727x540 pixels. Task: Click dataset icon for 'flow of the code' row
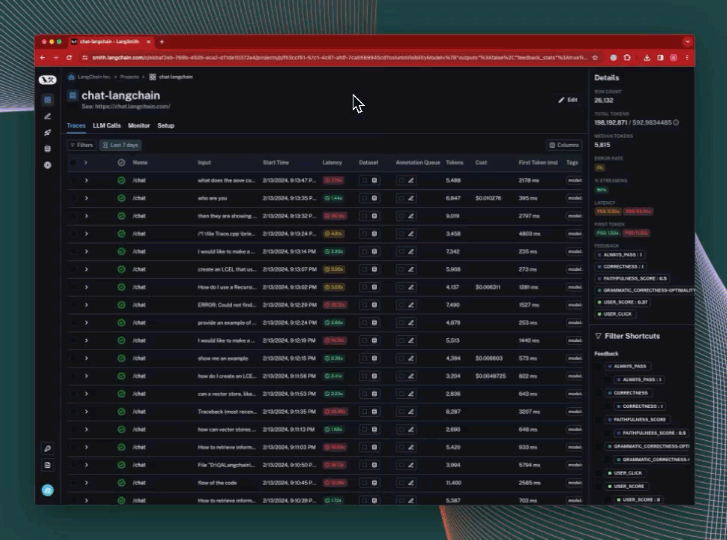(x=374, y=483)
